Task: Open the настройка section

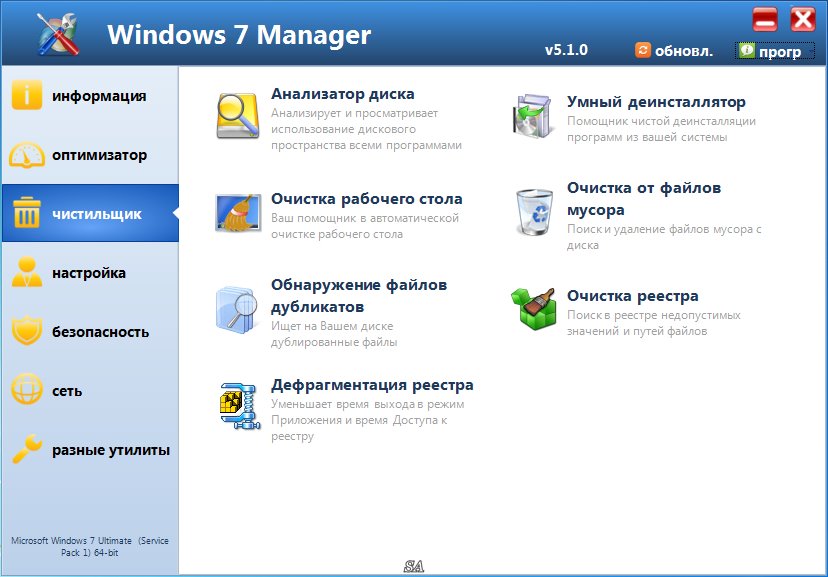Action: [x=90, y=272]
